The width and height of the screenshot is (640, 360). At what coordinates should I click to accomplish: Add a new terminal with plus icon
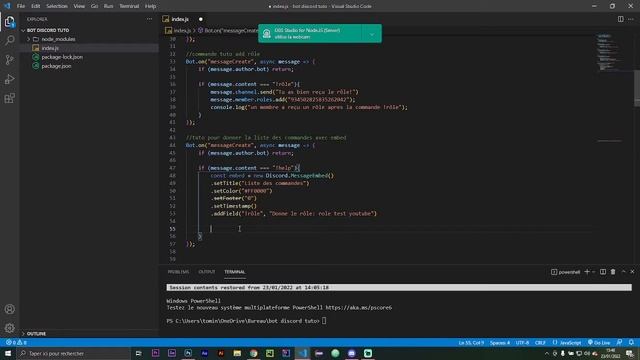pyautogui.click(x=587, y=272)
